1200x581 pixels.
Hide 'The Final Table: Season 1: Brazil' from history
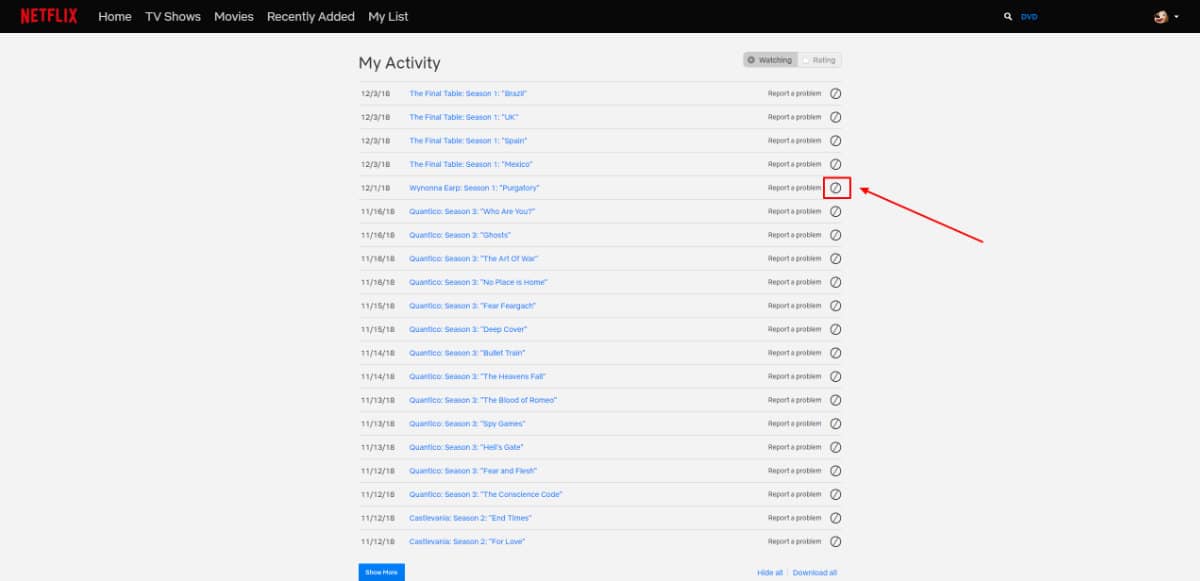click(x=836, y=93)
